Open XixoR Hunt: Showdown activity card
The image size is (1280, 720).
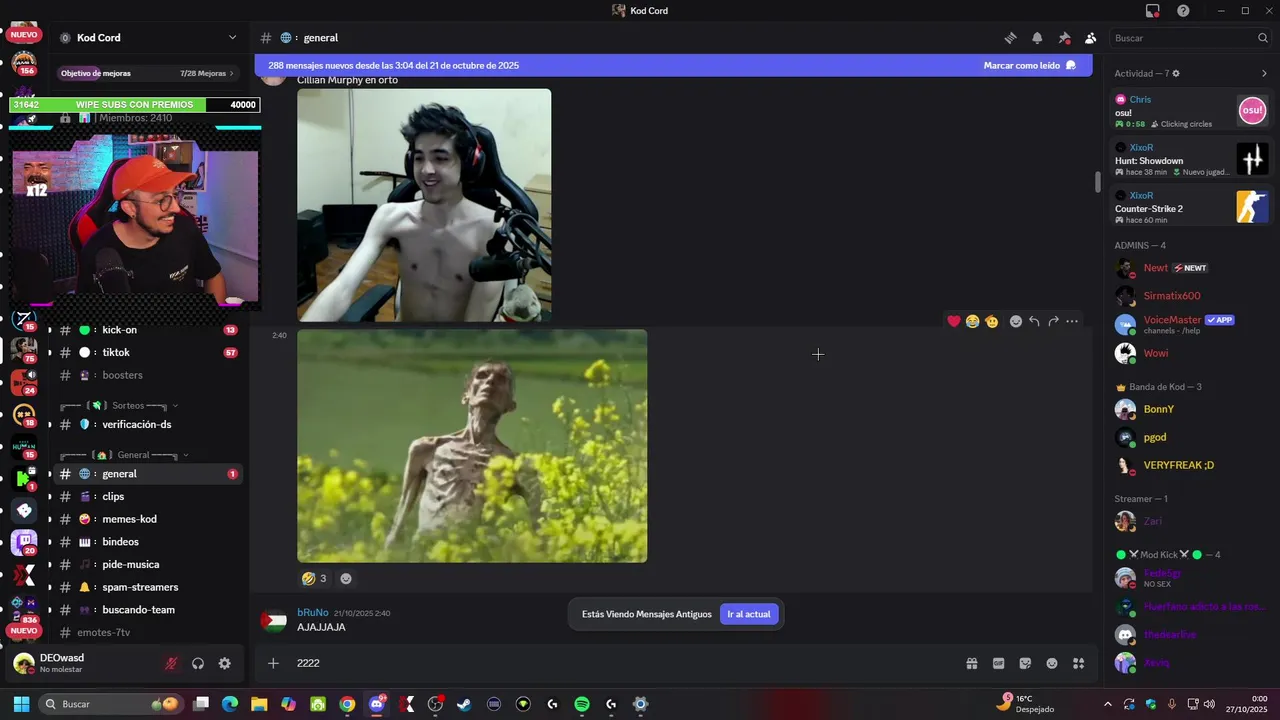(1192, 159)
